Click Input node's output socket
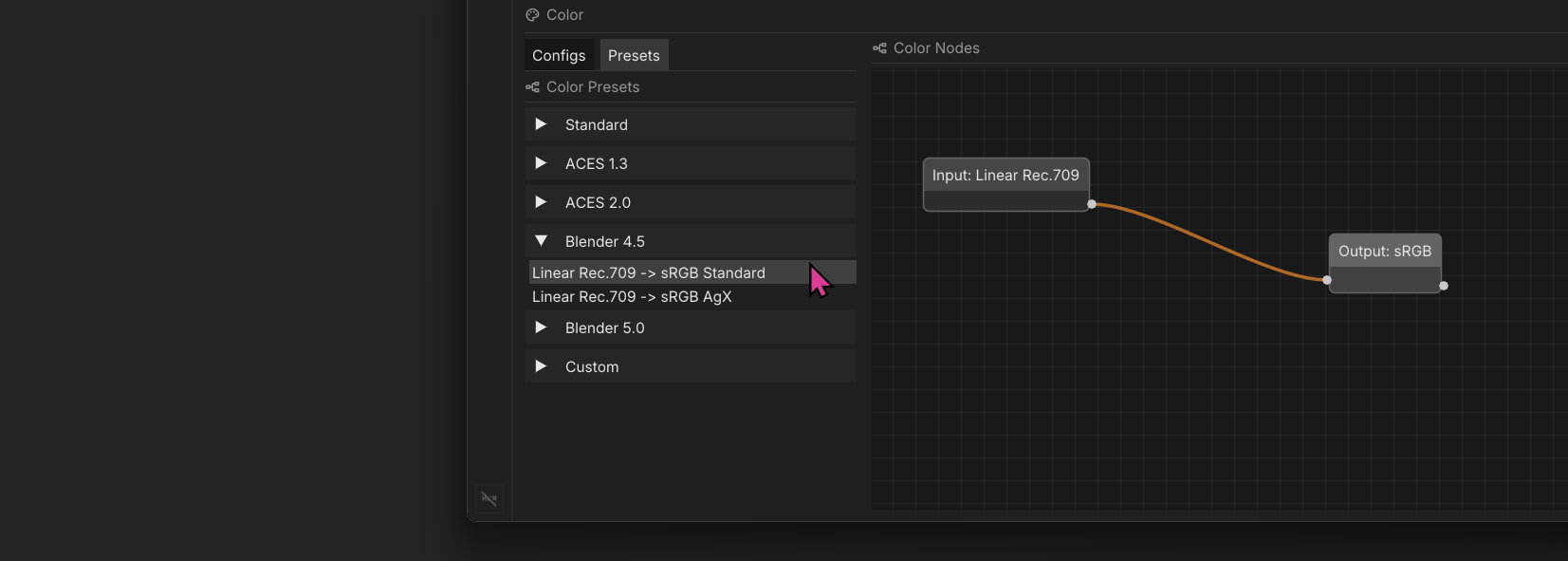The image size is (1568, 561). point(1092,204)
